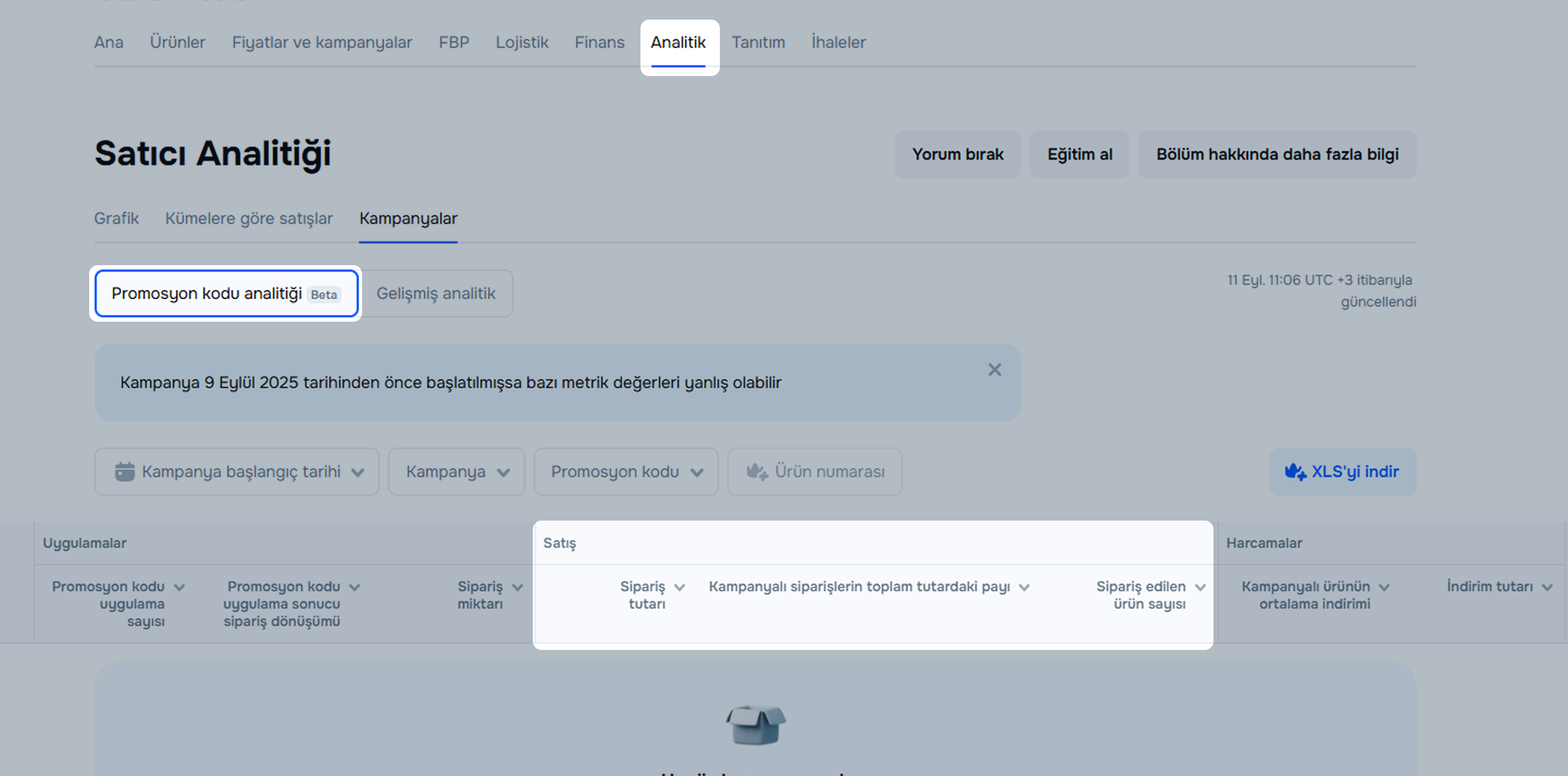Sort by Kampanyalı ürünün ortalama indirimi

click(x=1384, y=587)
